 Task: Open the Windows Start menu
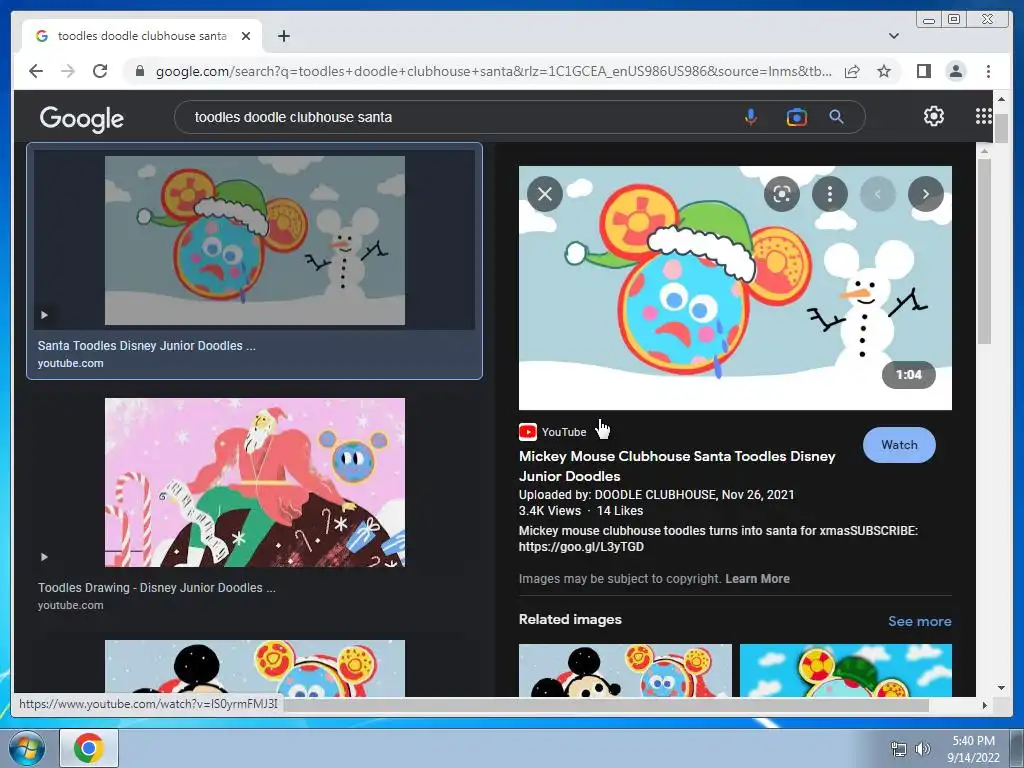click(x=27, y=748)
